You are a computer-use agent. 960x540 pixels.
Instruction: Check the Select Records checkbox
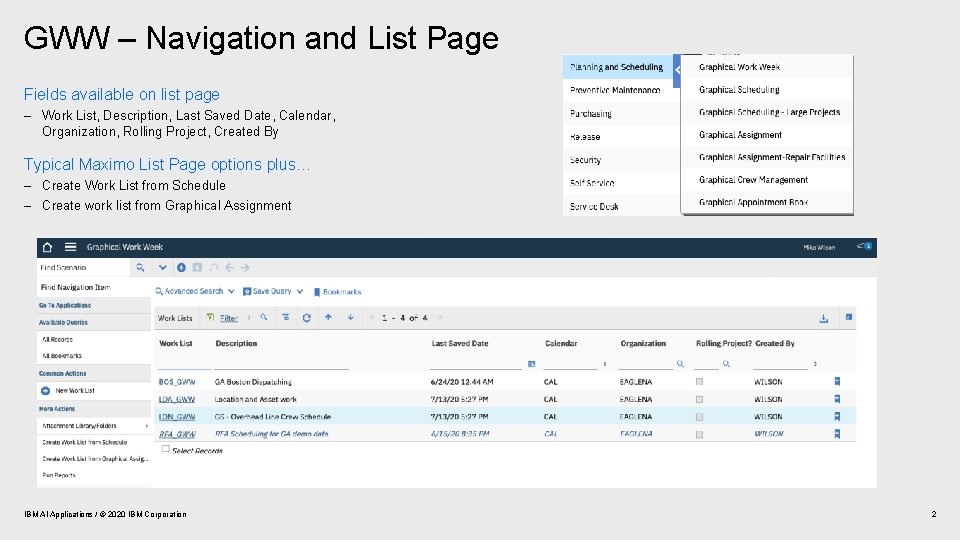coord(165,449)
